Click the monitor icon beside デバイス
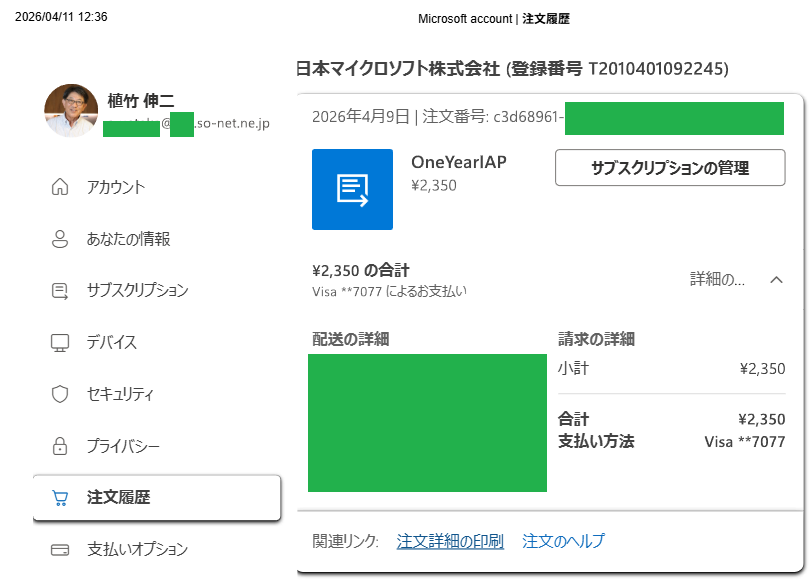Screen dimensions: 811x586 (x=60, y=342)
